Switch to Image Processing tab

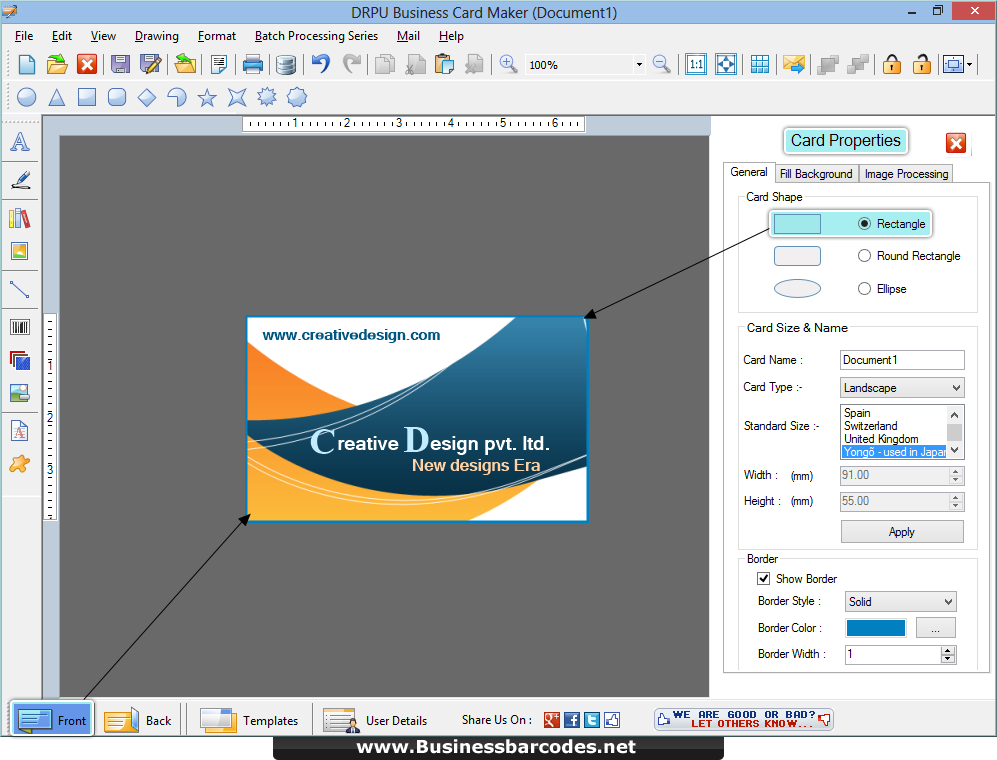(906, 174)
